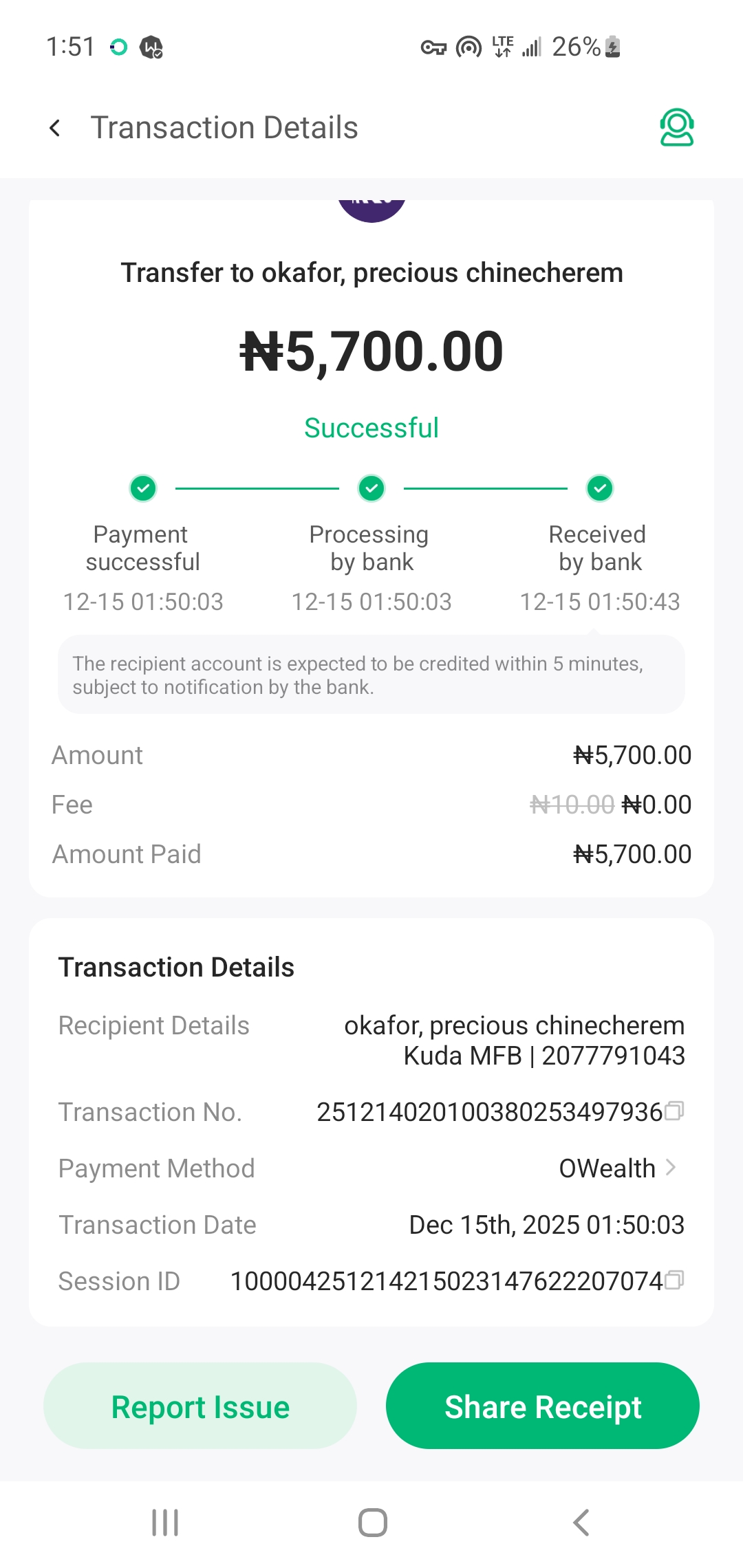
Task: Open the OWealth payment method details
Action: [x=607, y=1168]
